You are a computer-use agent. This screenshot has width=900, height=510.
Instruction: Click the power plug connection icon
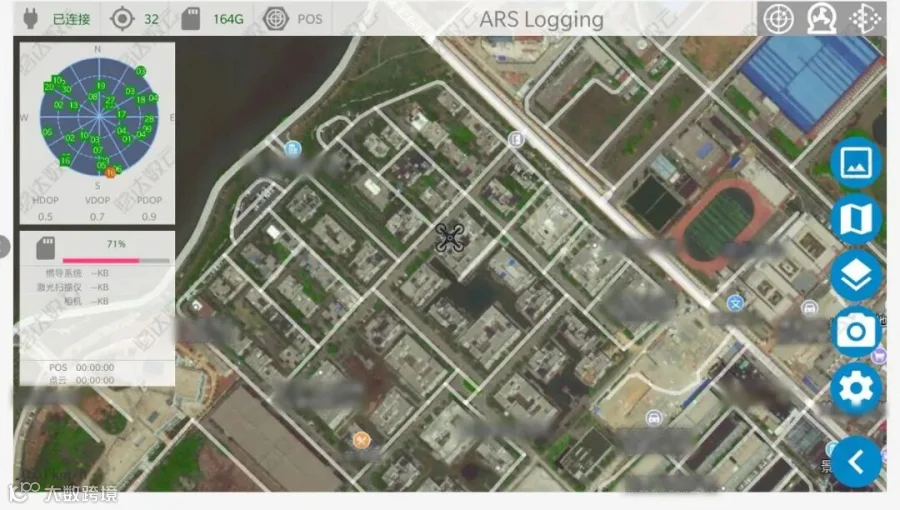point(30,19)
